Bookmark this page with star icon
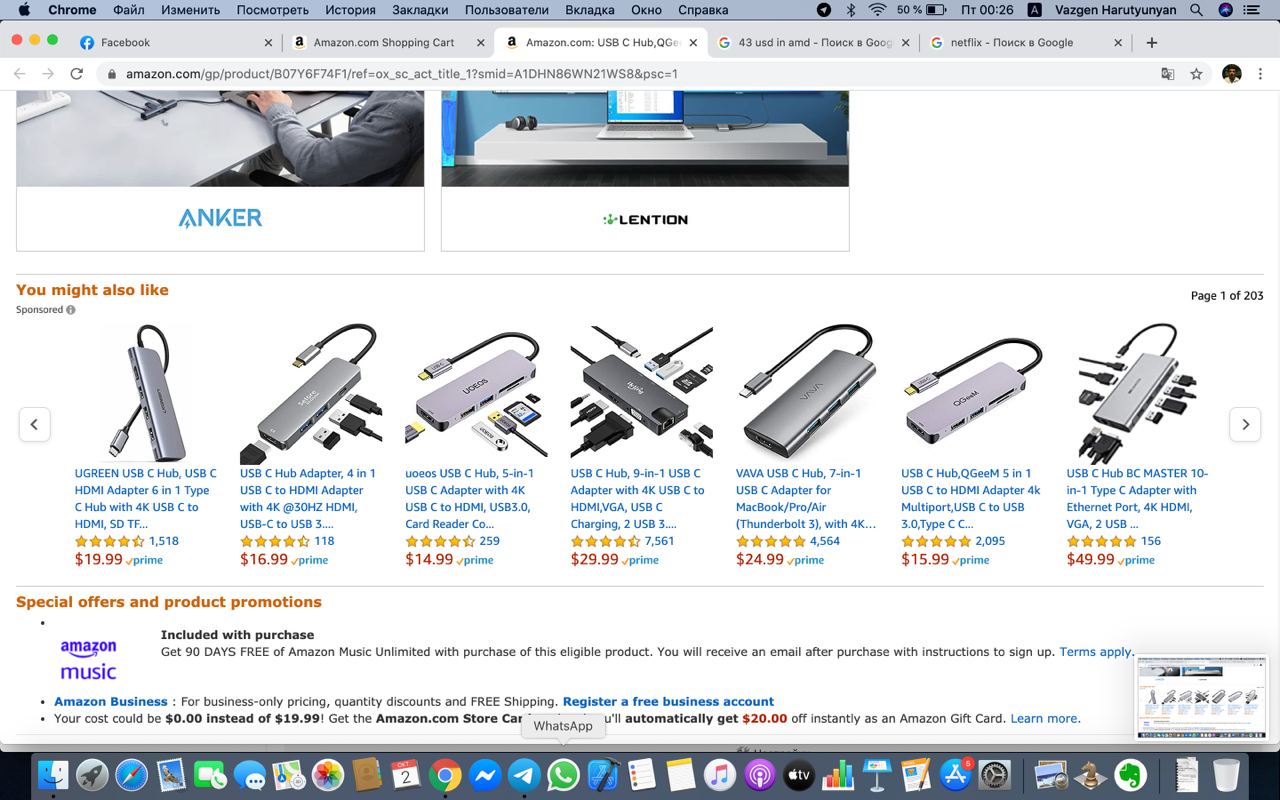This screenshot has height=800, width=1280. (1196, 74)
